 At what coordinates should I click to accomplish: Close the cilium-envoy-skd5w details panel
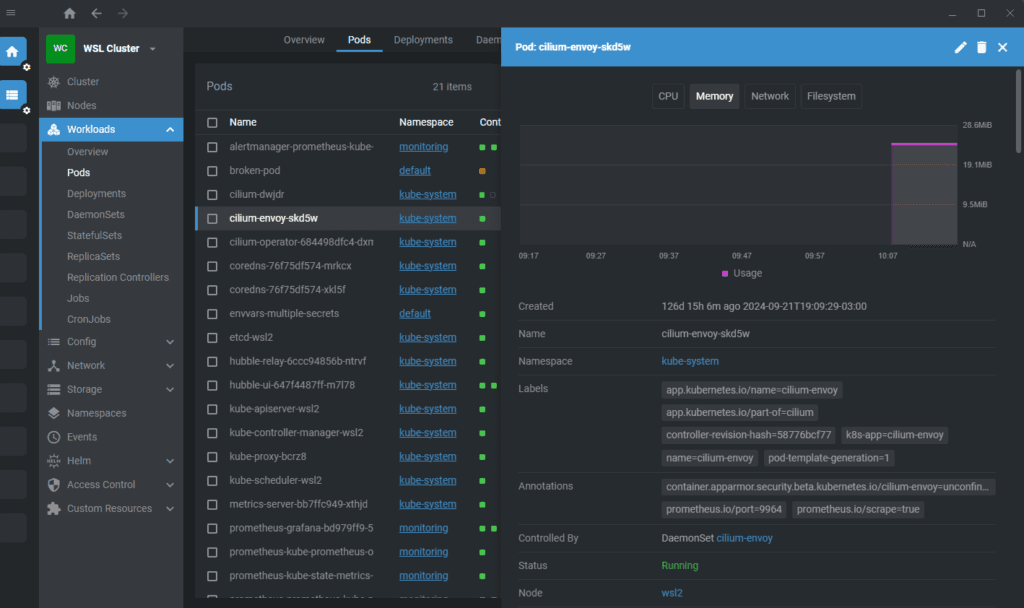pyautogui.click(x=1002, y=47)
